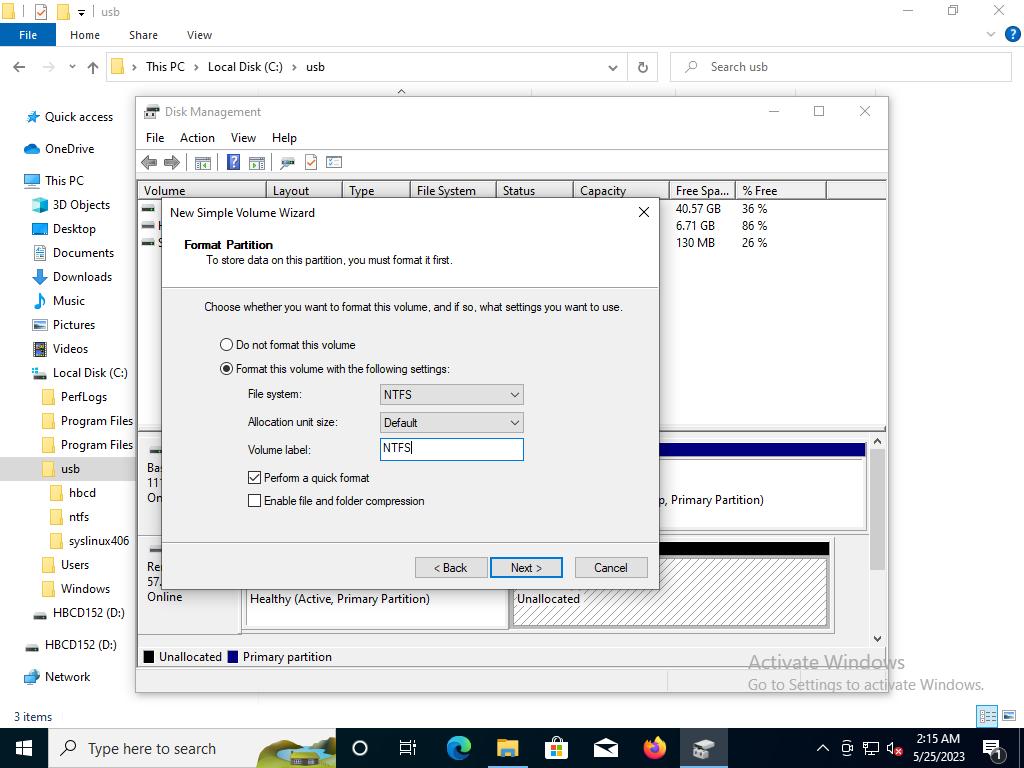Click the checklist settings toolbar icon

coord(334,162)
